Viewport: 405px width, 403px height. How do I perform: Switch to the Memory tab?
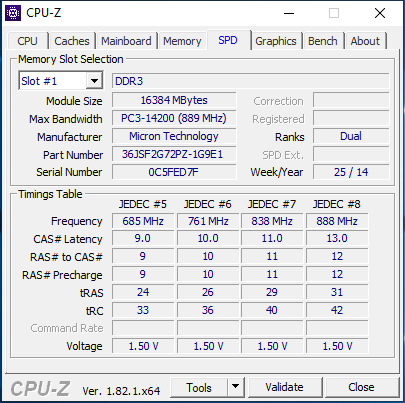(x=182, y=41)
